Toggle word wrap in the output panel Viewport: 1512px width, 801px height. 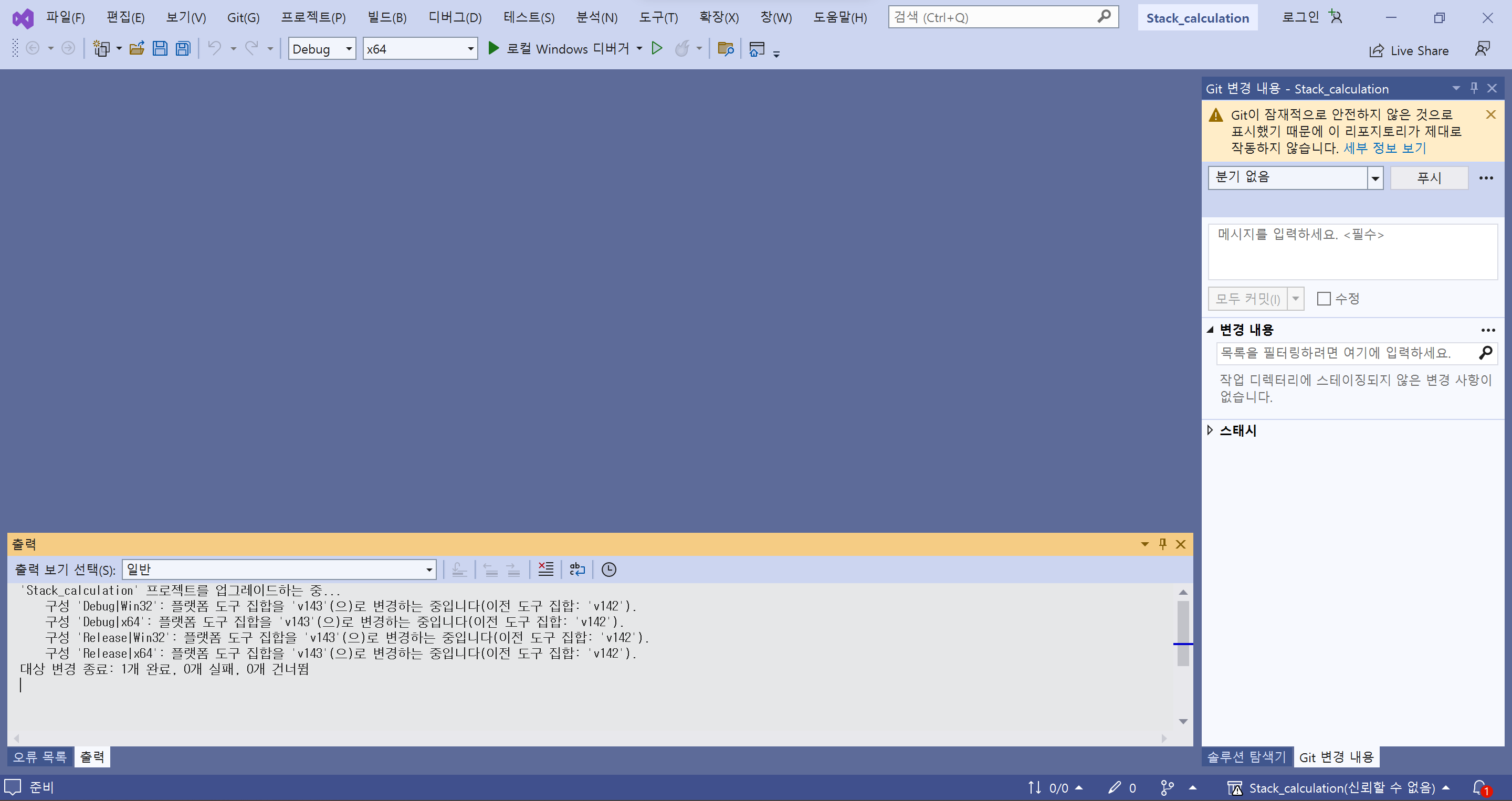click(577, 569)
